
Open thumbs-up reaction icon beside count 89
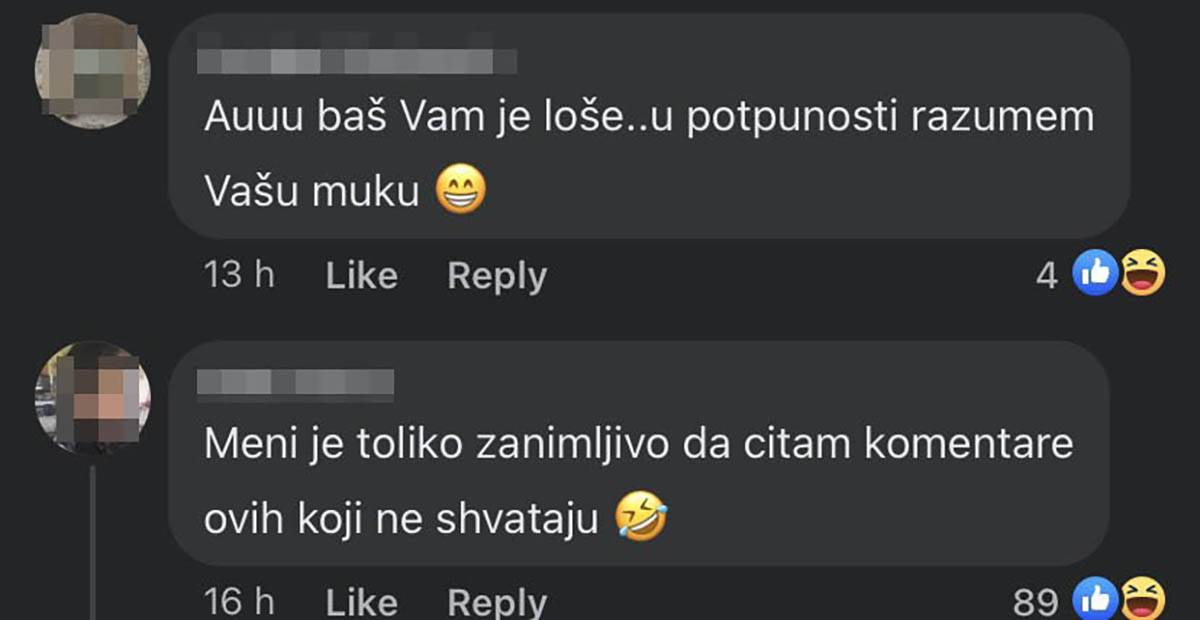(x=1094, y=598)
